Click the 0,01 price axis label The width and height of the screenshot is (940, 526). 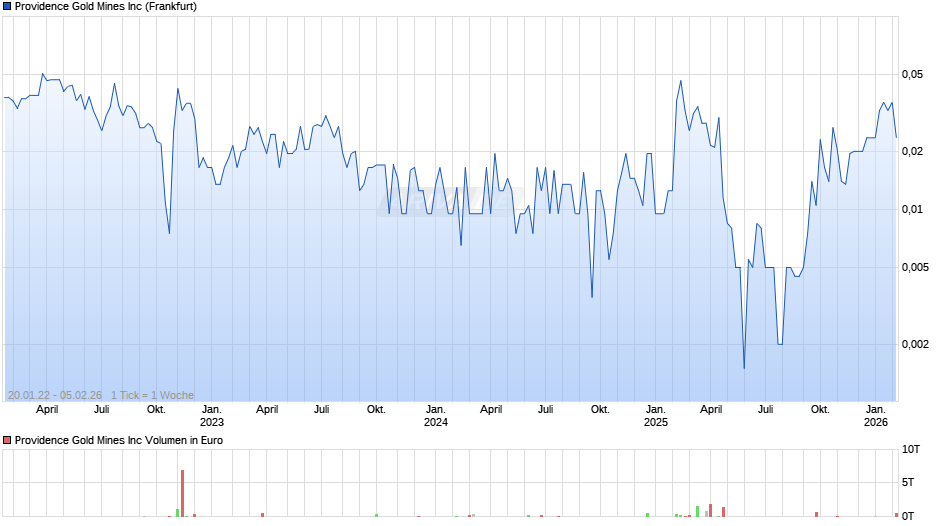tap(912, 209)
